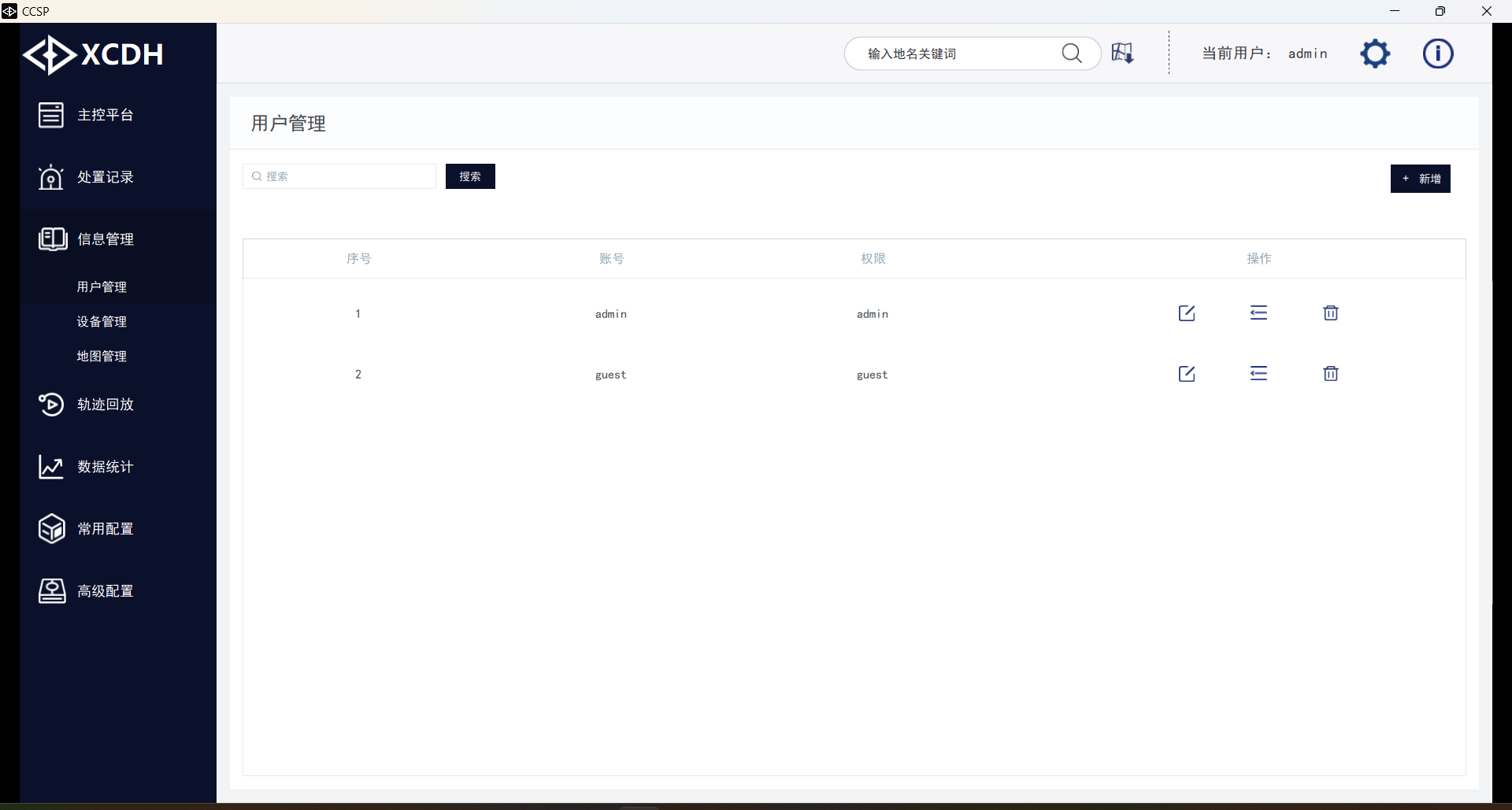Screen dimensions: 1512x810
Task: Open the details list icon for guest row
Action: [1258, 374]
